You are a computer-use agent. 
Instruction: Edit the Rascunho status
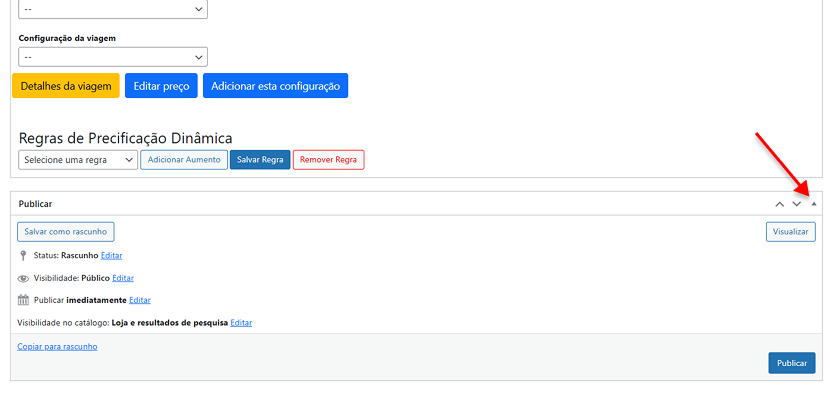(x=111, y=256)
